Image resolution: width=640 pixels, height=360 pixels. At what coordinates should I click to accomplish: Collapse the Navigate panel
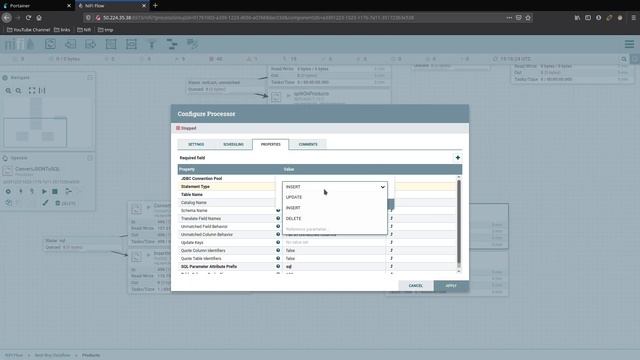(x=90, y=78)
